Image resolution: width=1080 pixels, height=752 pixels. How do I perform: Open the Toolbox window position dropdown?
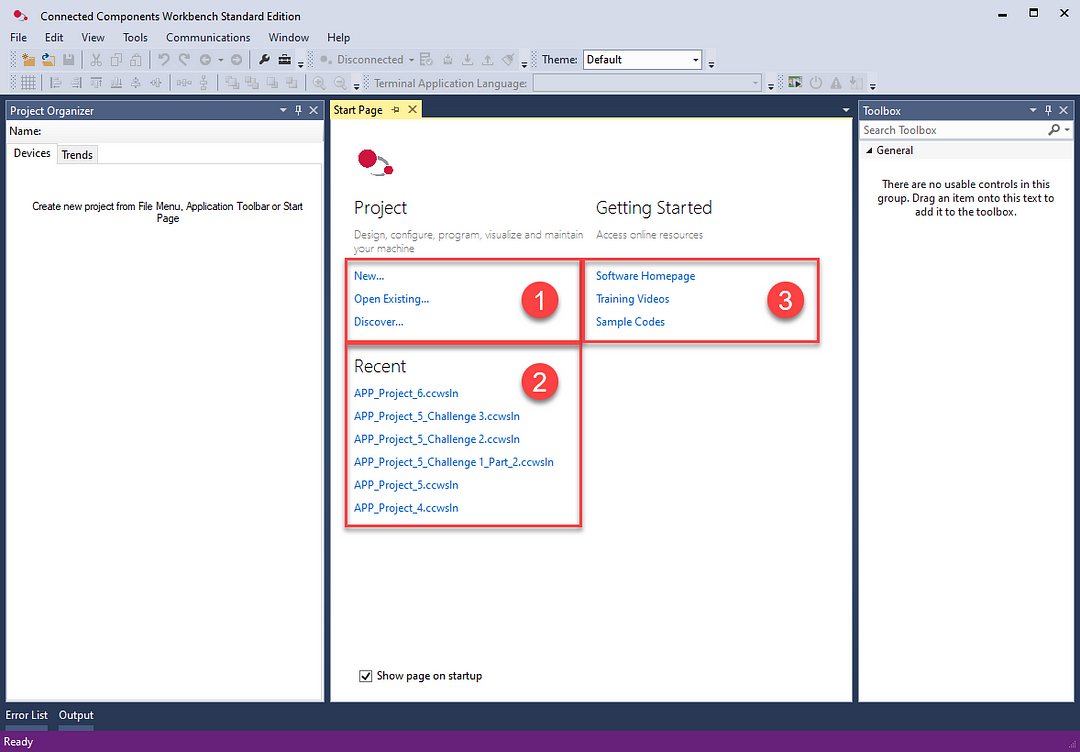1033,110
